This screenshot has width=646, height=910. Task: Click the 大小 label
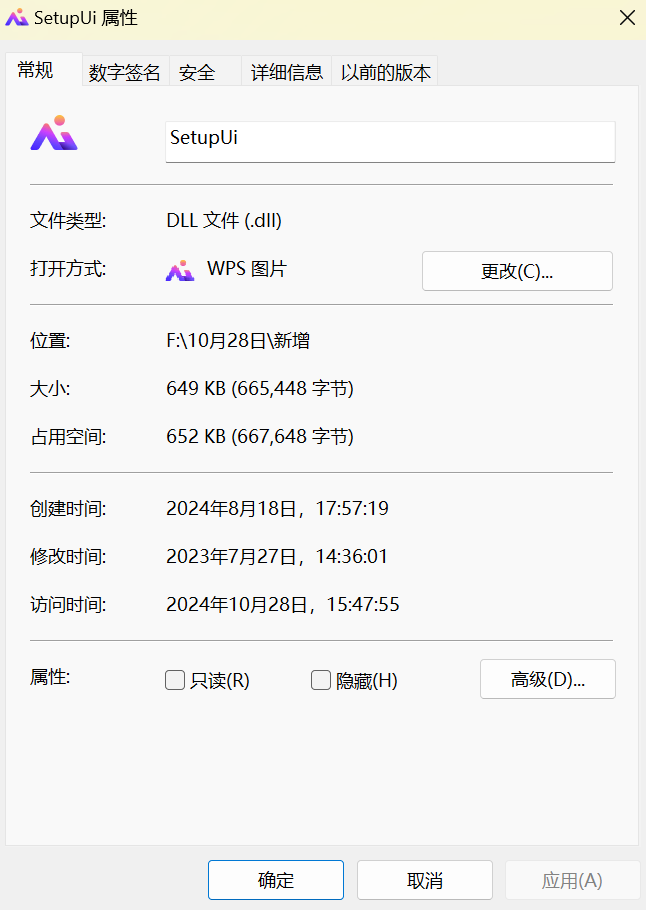[x=50, y=388]
